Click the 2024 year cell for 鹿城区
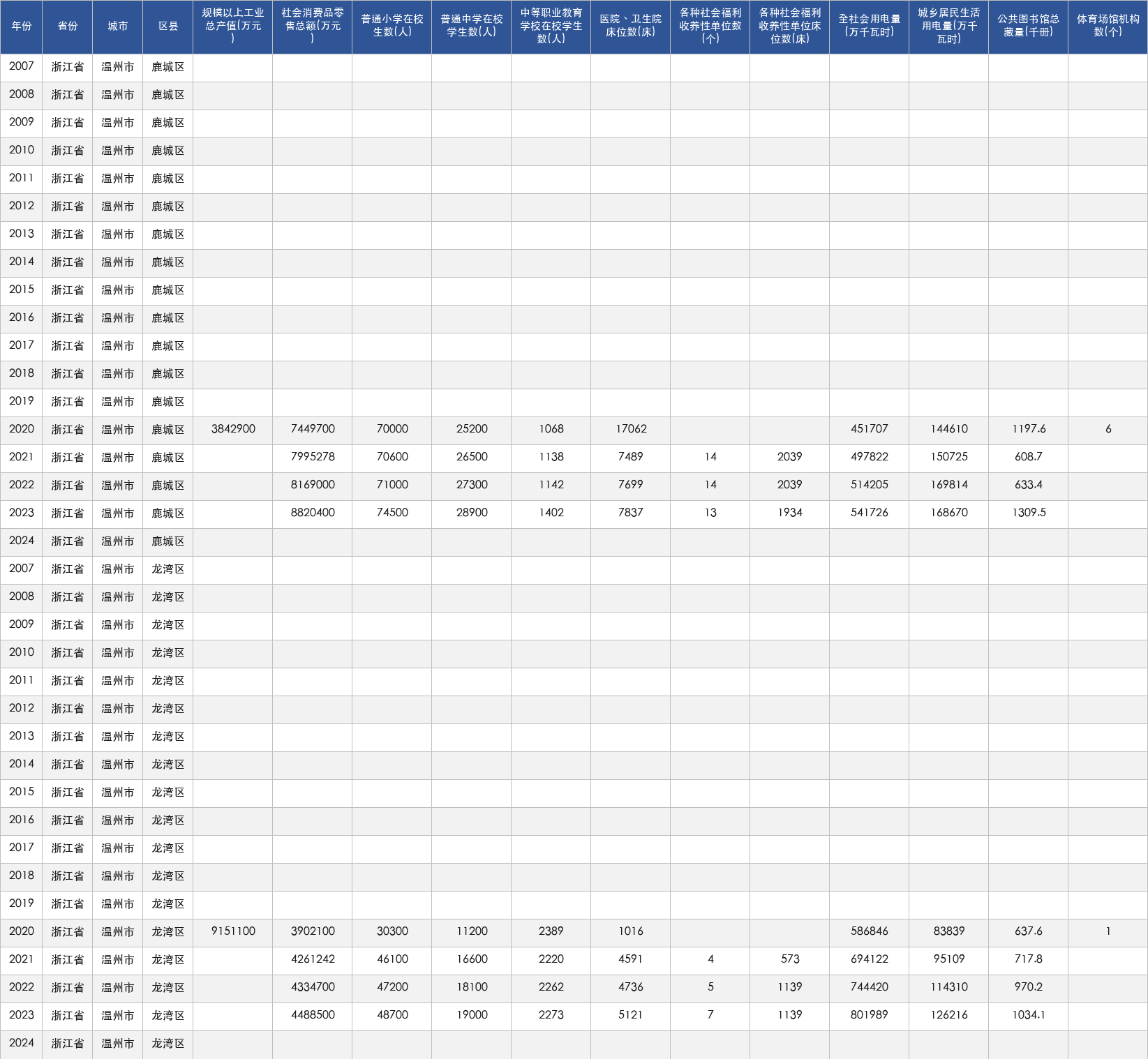This screenshot has width=1148, height=1059. [x=22, y=541]
